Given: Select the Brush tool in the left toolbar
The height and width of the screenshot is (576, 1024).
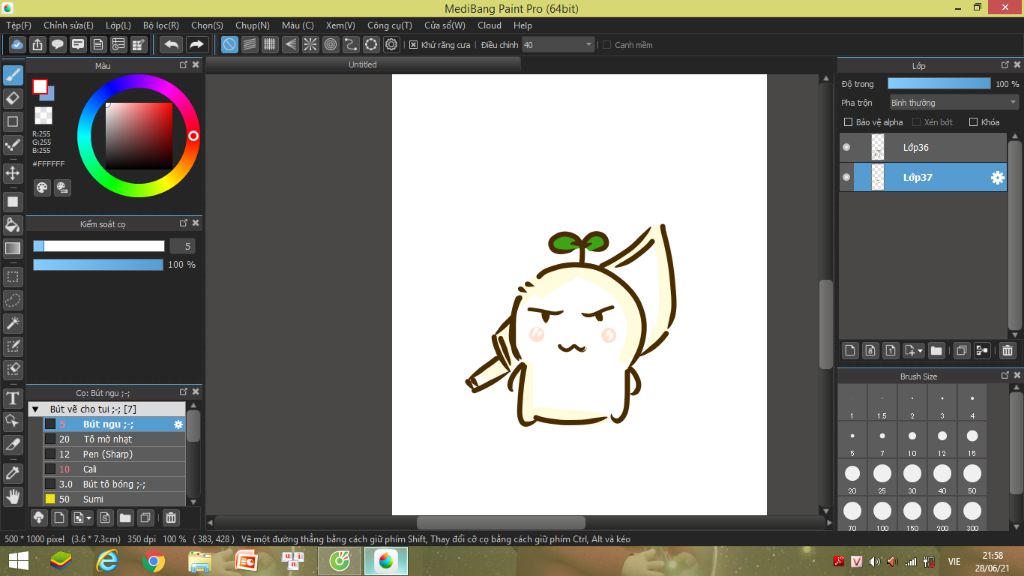Looking at the screenshot, I should pos(12,75).
